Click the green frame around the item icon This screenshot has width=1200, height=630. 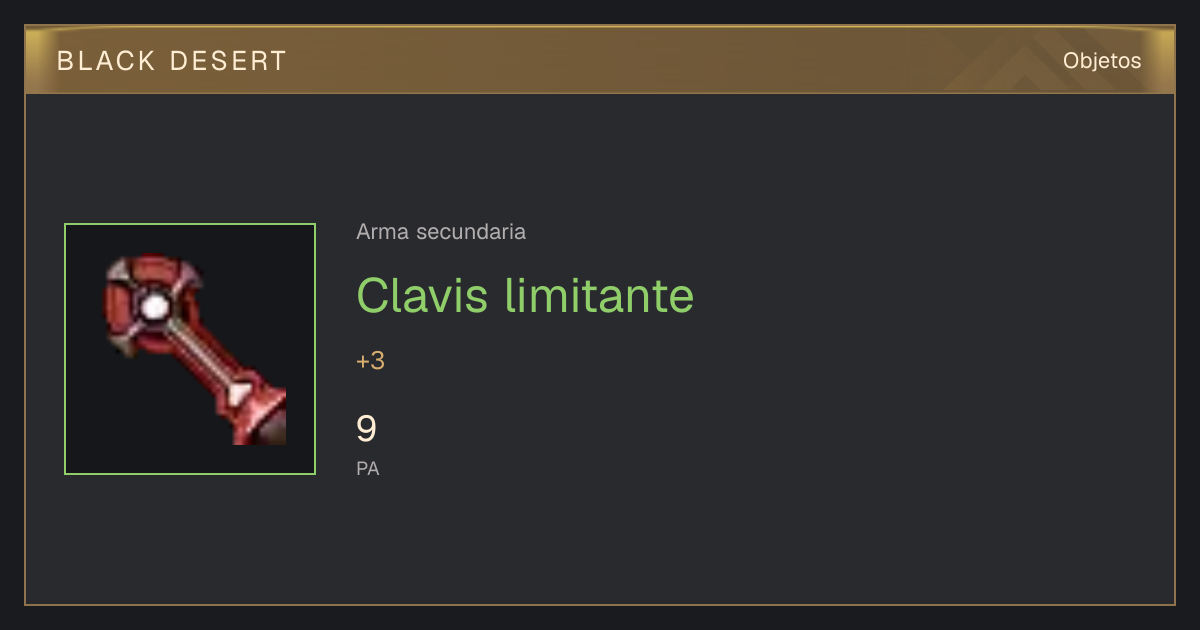[190, 349]
